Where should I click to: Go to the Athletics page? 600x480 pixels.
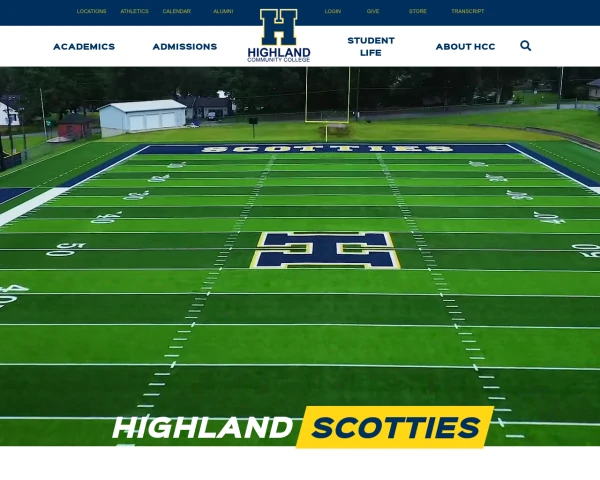click(134, 11)
